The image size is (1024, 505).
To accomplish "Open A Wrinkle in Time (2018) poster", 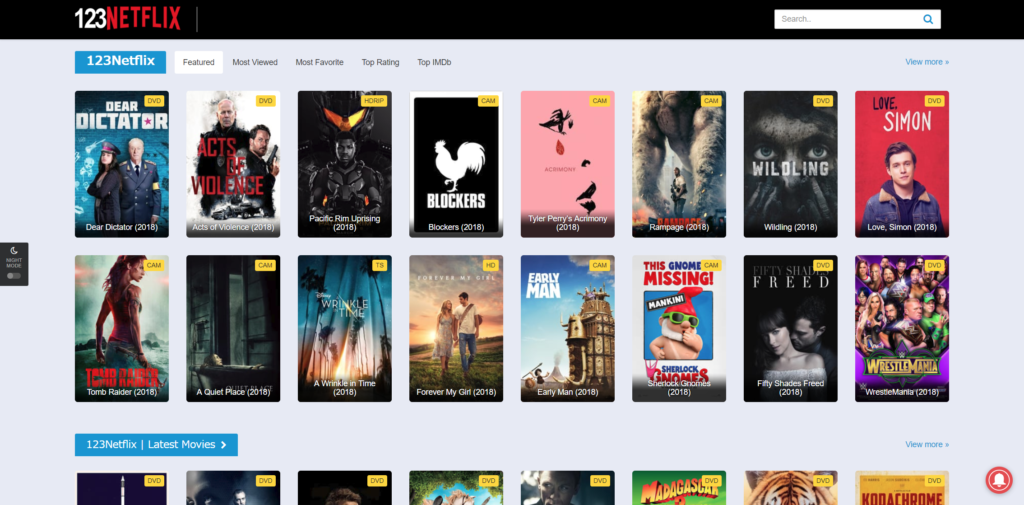I will pyautogui.click(x=345, y=329).
